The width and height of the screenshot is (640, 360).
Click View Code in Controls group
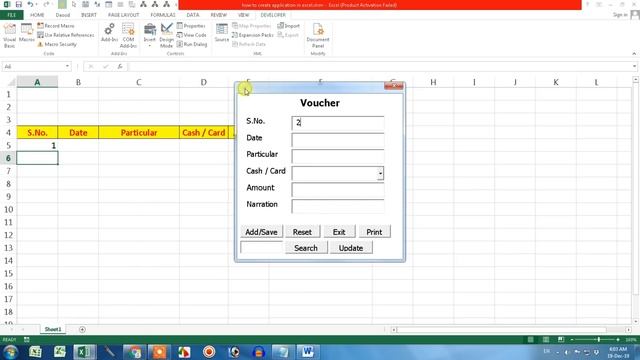tap(191, 35)
